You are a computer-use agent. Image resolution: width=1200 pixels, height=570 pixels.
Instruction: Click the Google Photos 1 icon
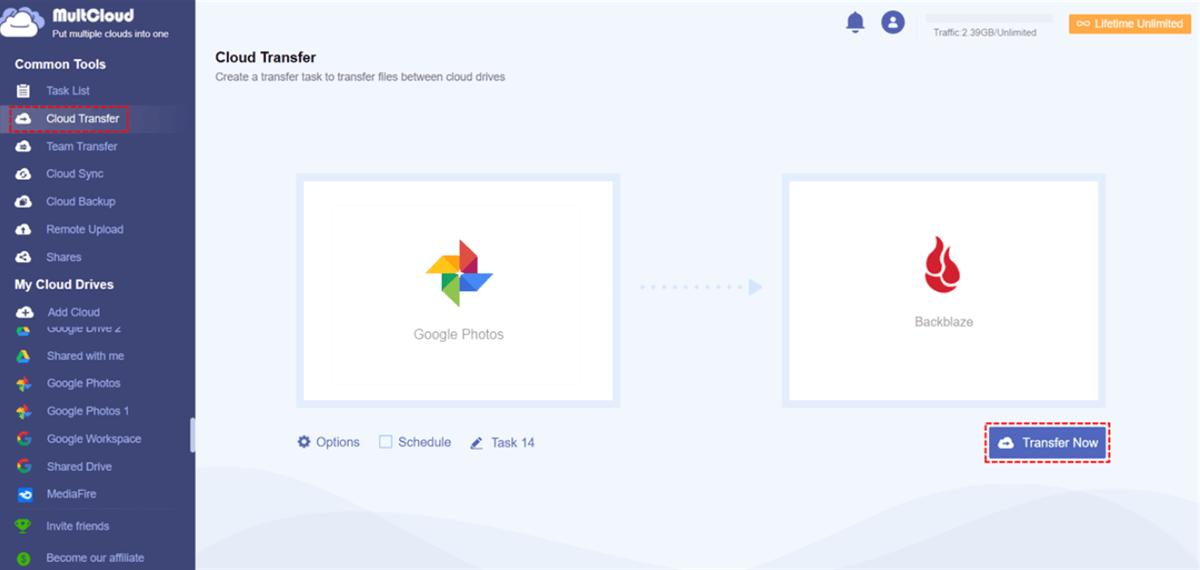25,412
